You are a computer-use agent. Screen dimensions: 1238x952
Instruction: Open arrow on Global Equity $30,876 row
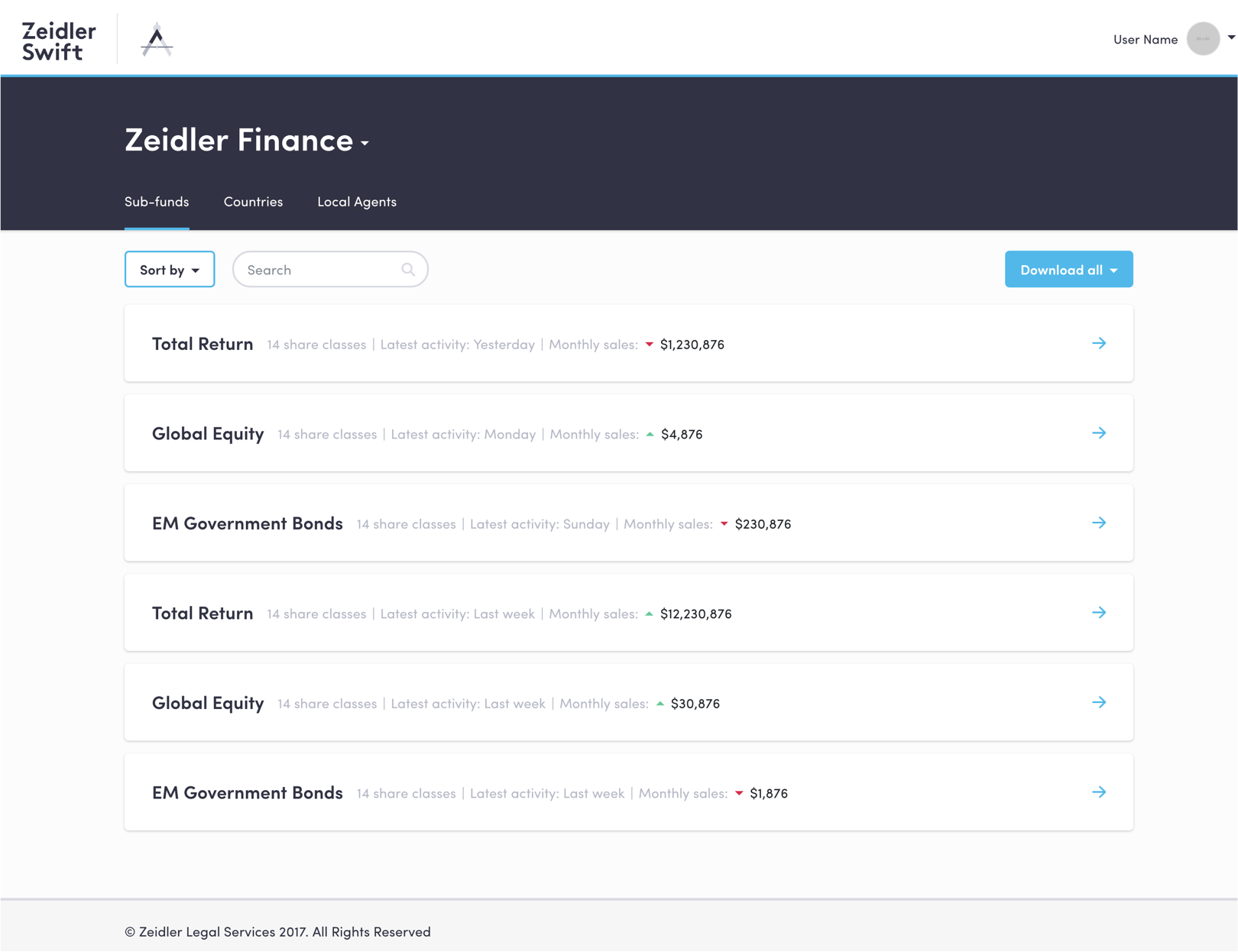click(x=1099, y=703)
